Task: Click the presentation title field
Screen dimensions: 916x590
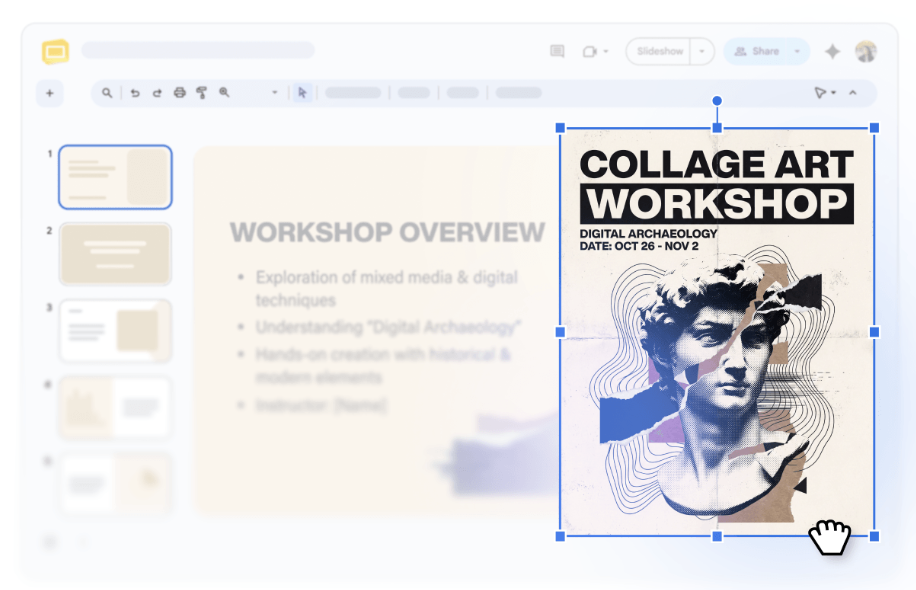Action: [198, 50]
